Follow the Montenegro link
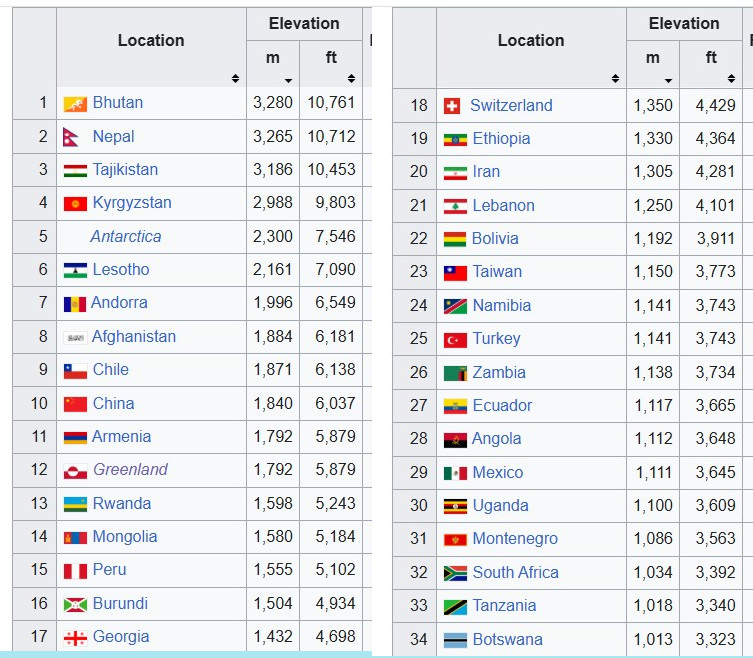Viewport: 753px width, 658px height. click(x=515, y=539)
